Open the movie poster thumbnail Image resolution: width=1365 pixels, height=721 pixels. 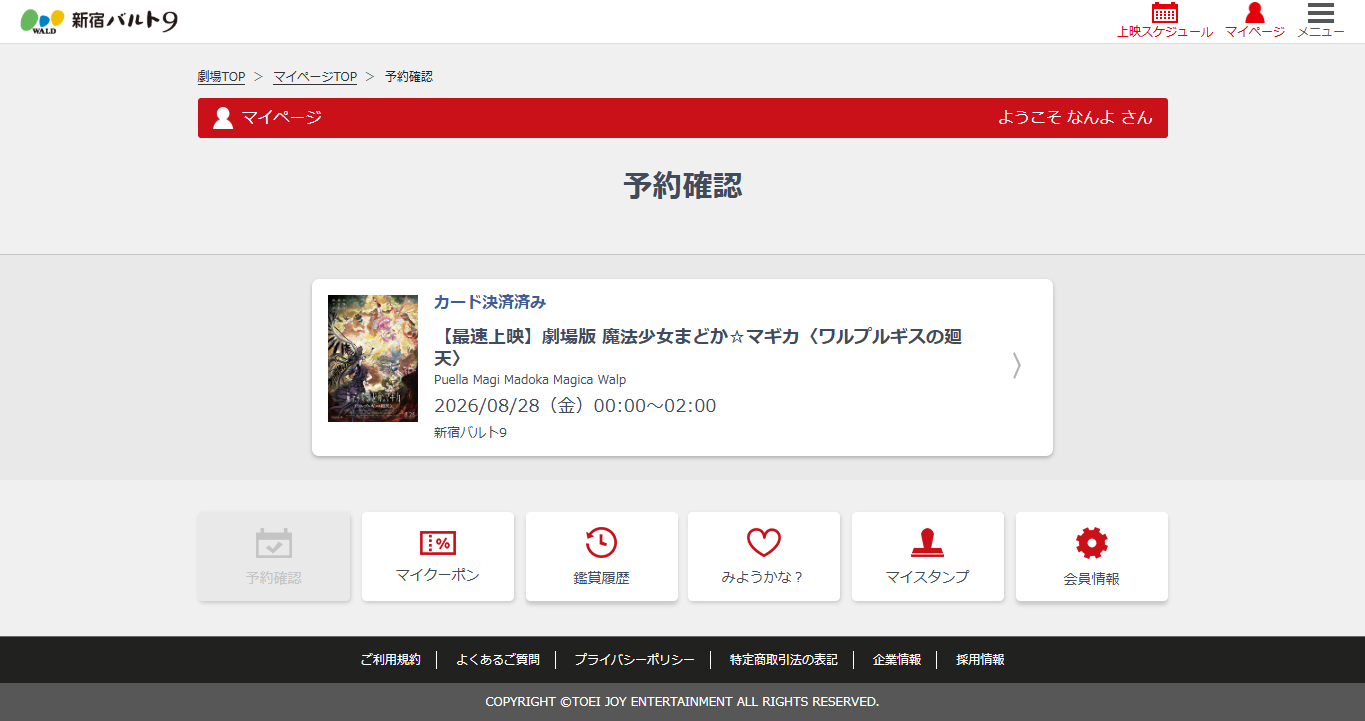373,358
